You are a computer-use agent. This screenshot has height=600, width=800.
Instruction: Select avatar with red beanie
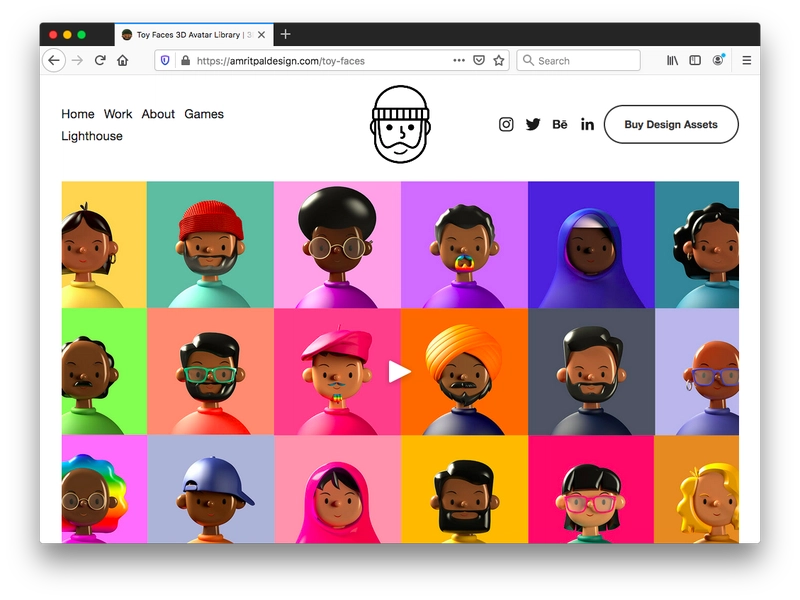210,245
